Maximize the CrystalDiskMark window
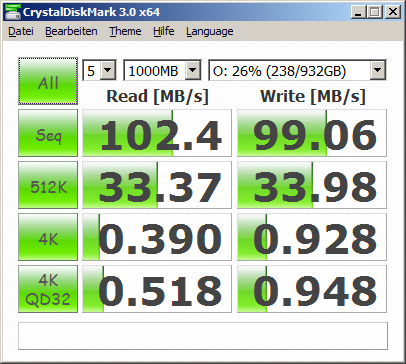The image size is (406, 364). click(x=375, y=12)
